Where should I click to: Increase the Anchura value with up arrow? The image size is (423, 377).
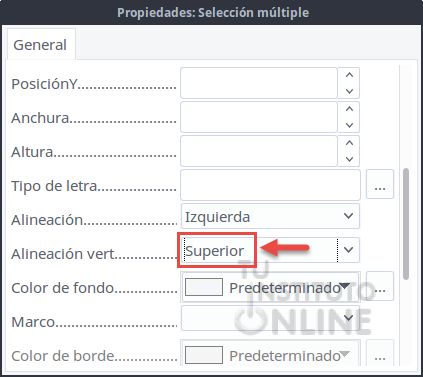tap(349, 109)
